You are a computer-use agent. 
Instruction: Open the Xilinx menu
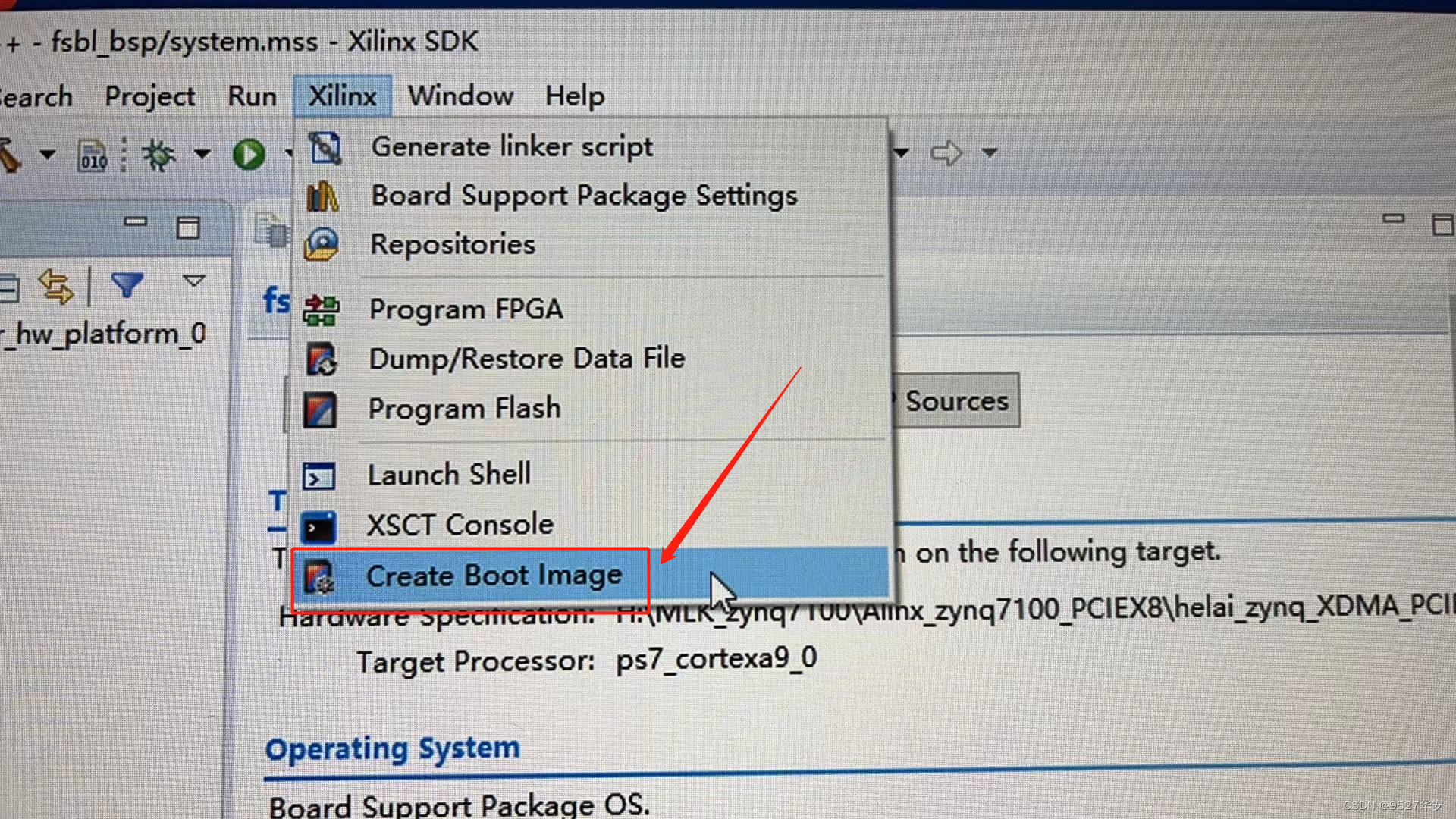click(343, 95)
